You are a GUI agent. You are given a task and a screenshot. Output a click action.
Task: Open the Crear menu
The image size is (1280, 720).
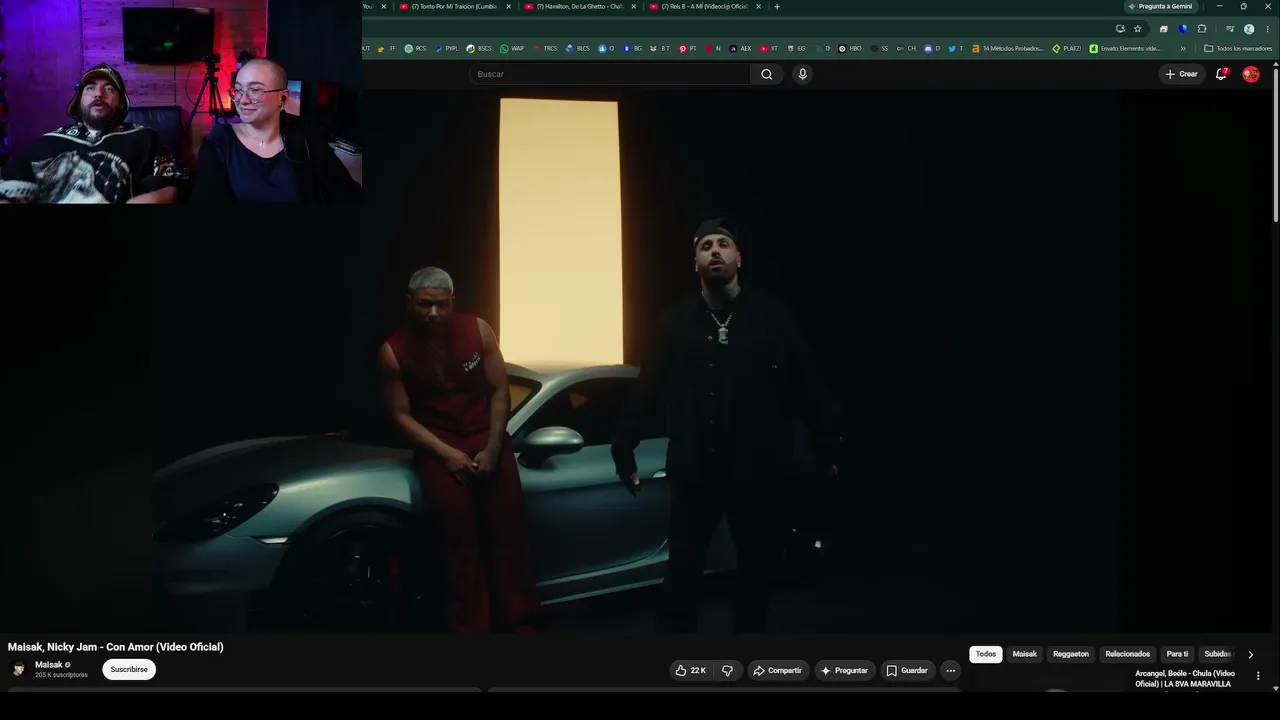(x=1181, y=74)
